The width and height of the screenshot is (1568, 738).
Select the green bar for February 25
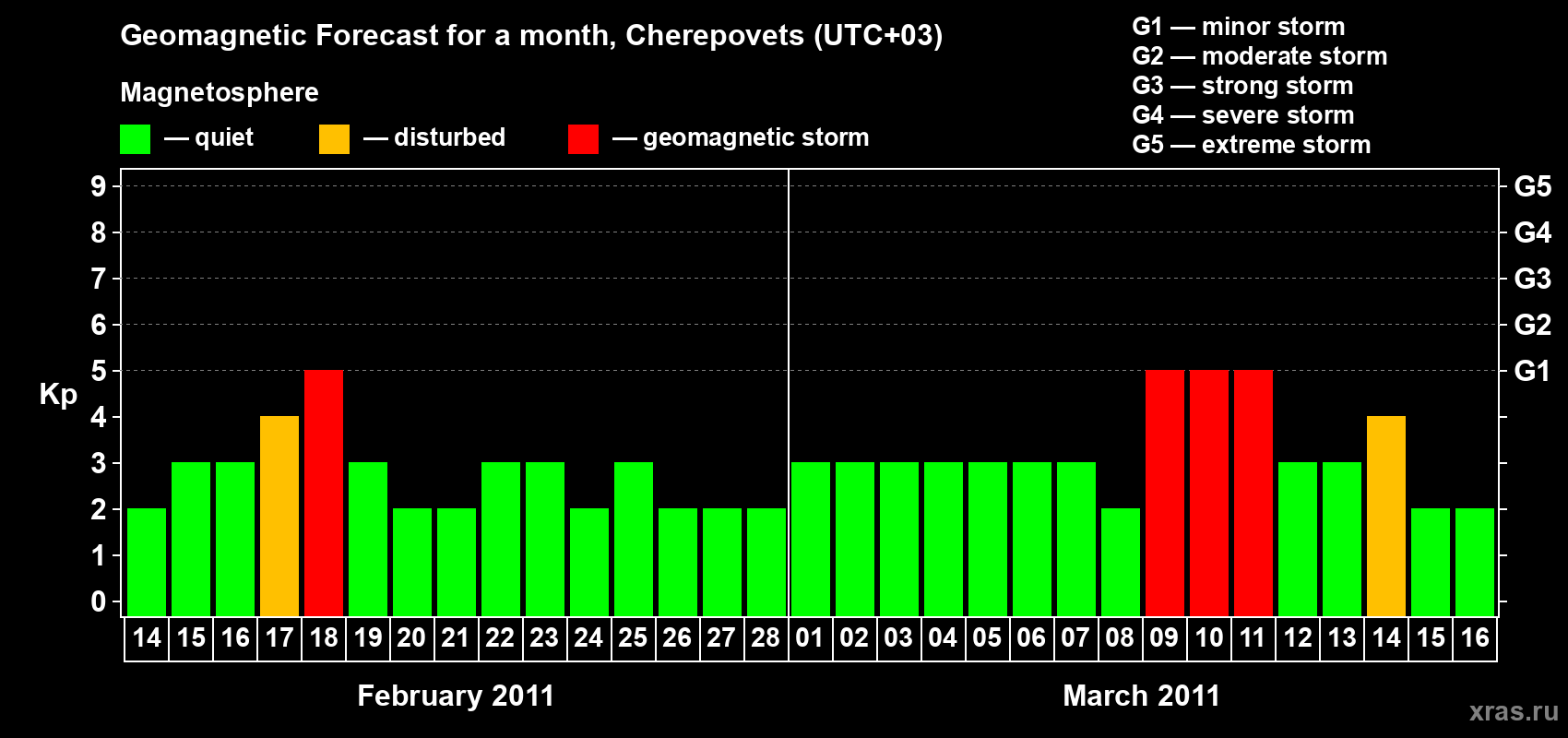[x=634, y=540]
